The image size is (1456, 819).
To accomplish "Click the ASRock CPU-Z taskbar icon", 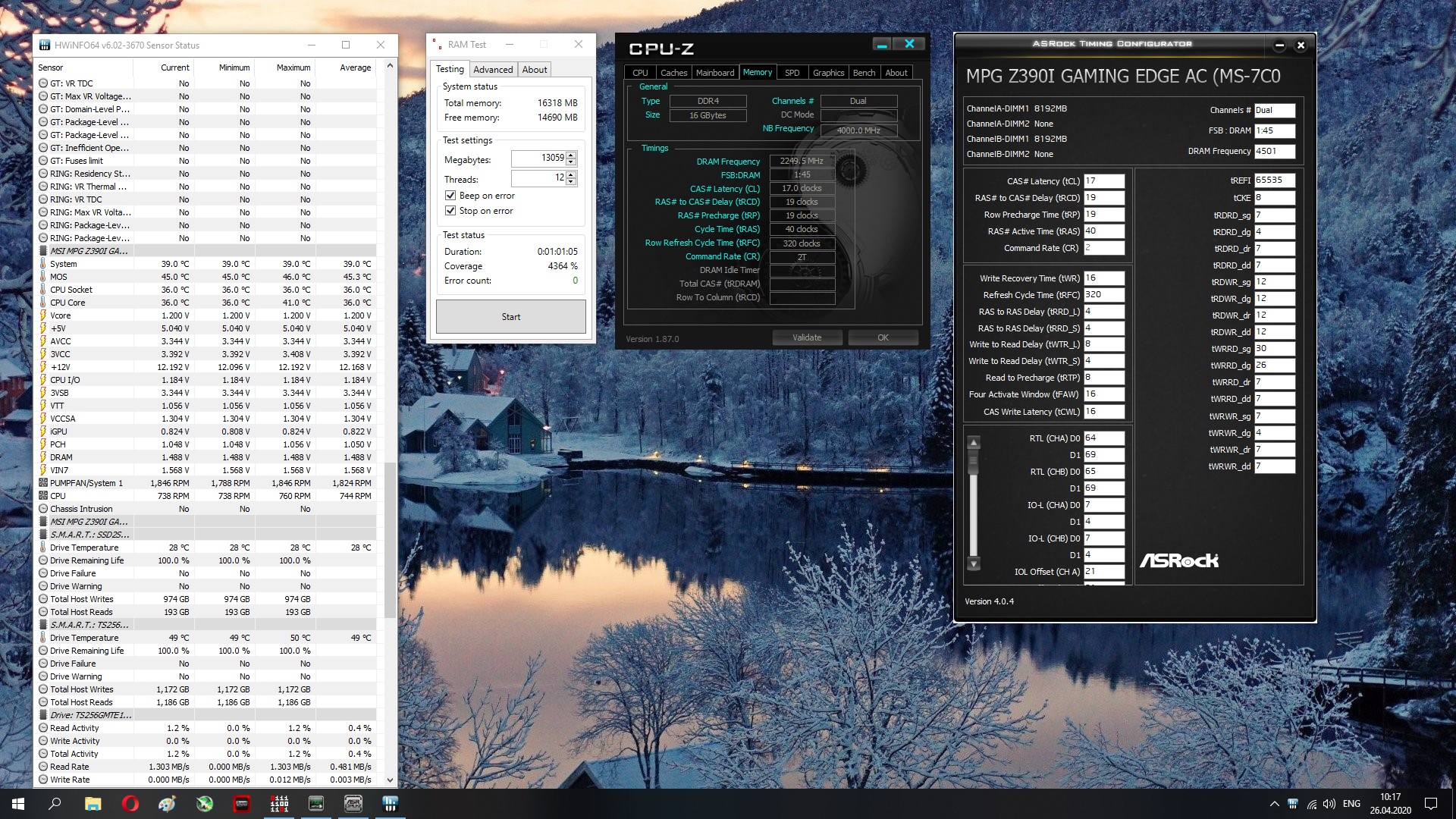I will click(x=353, y=804).
